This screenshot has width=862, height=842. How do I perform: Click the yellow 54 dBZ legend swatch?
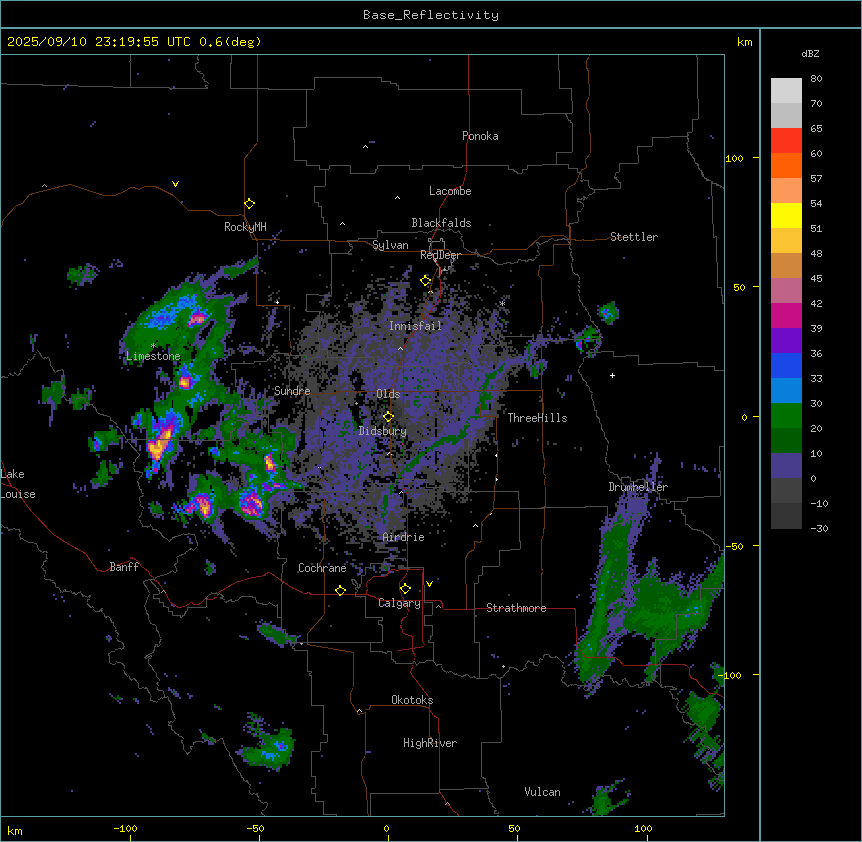click(786, 215)
